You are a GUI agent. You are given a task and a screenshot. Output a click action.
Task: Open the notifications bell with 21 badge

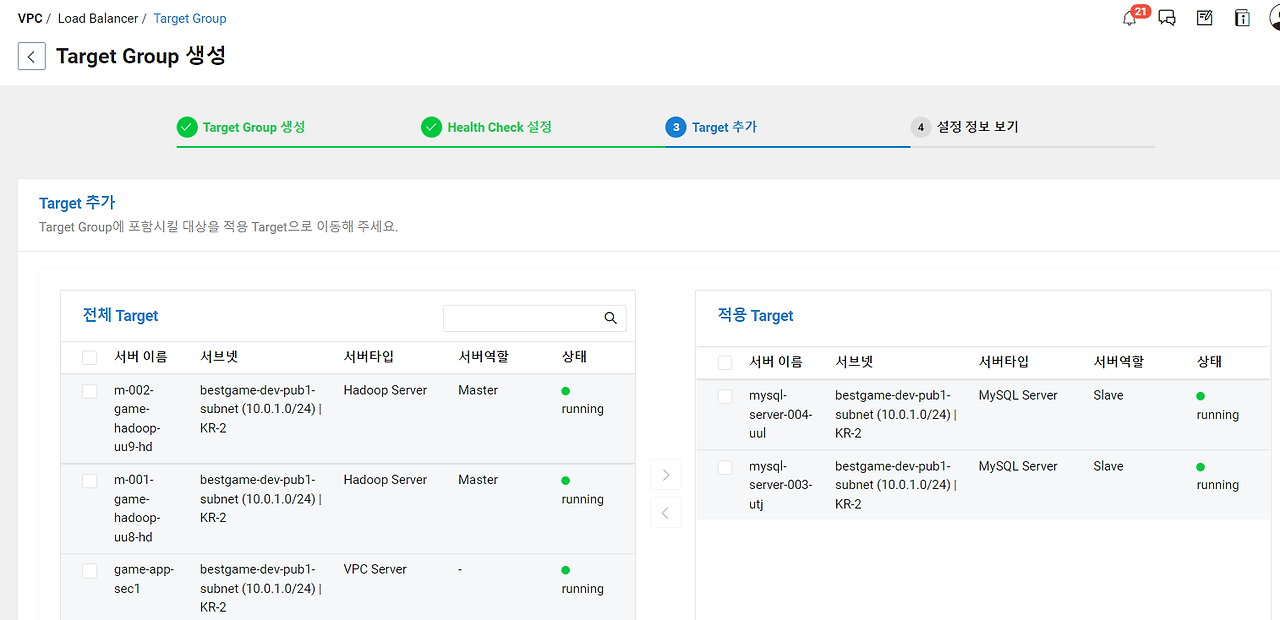click(x=1130, y=18)
